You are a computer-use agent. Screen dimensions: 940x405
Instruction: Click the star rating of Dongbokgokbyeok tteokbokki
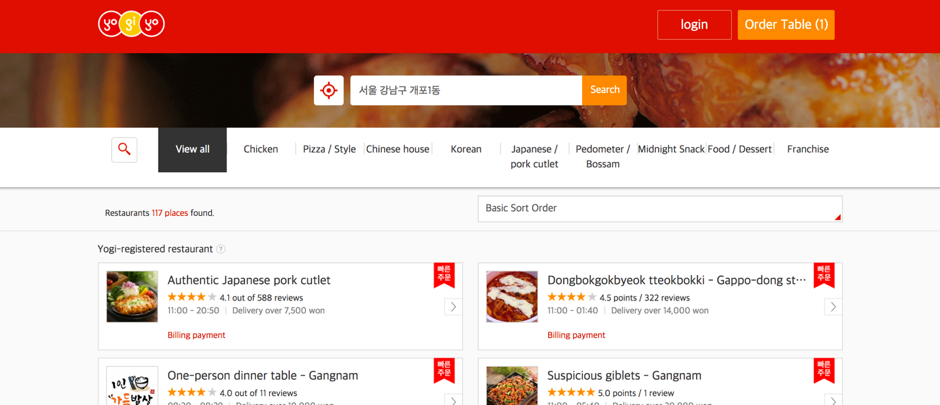tap(572, 297)
